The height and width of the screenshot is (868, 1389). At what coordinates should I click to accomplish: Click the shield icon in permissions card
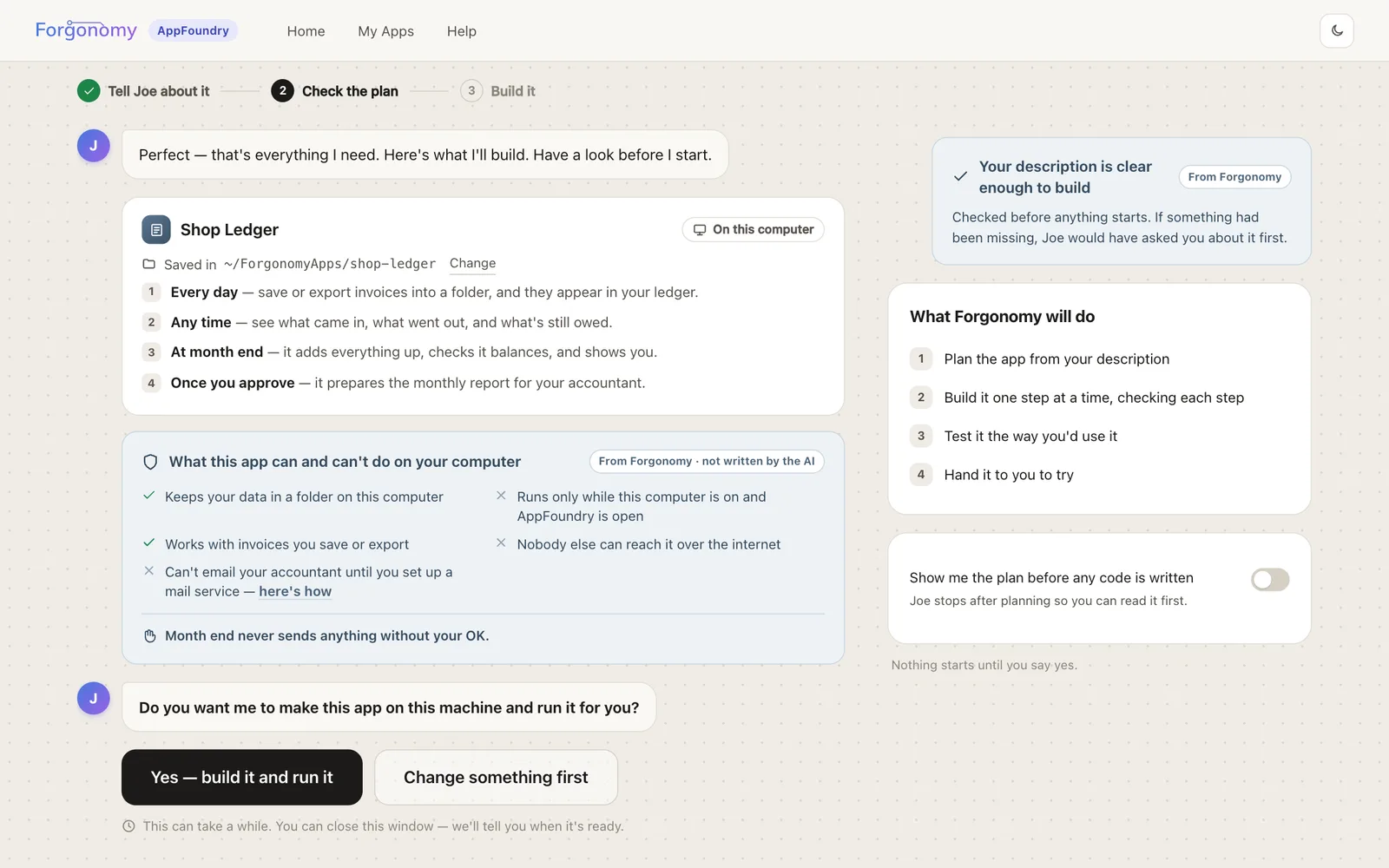click(x=150, y=462)
